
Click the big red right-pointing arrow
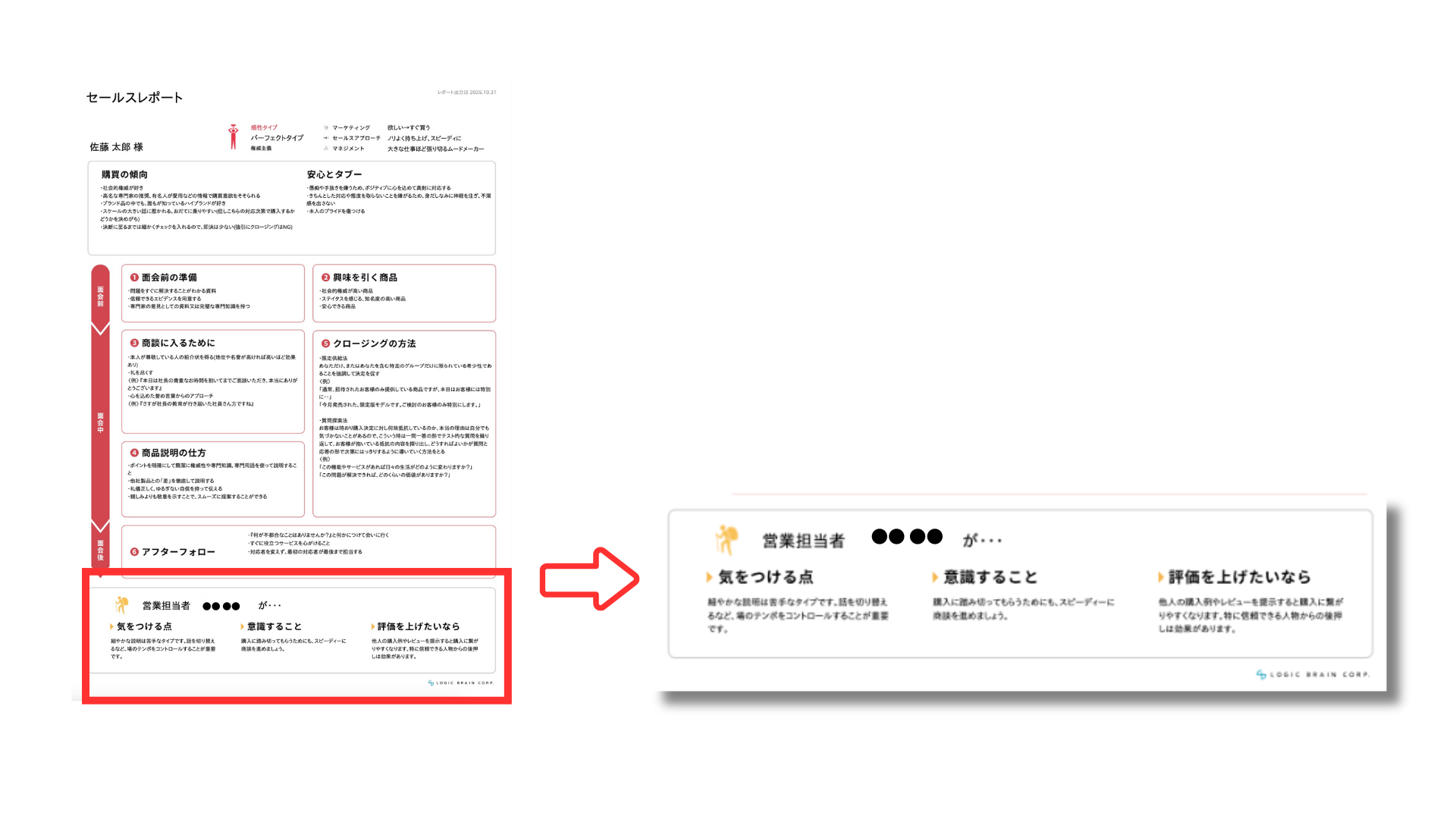(x=589, y=579)
